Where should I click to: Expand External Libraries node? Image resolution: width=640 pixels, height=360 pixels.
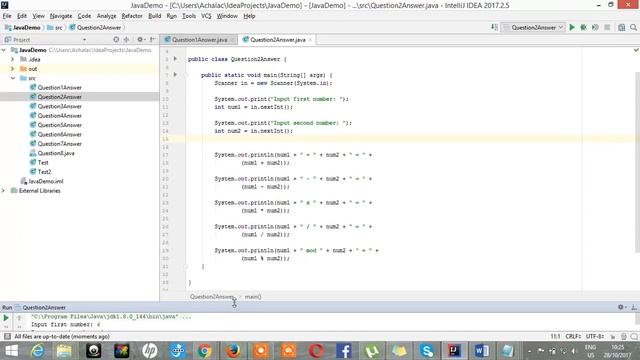tap(4, 191)
